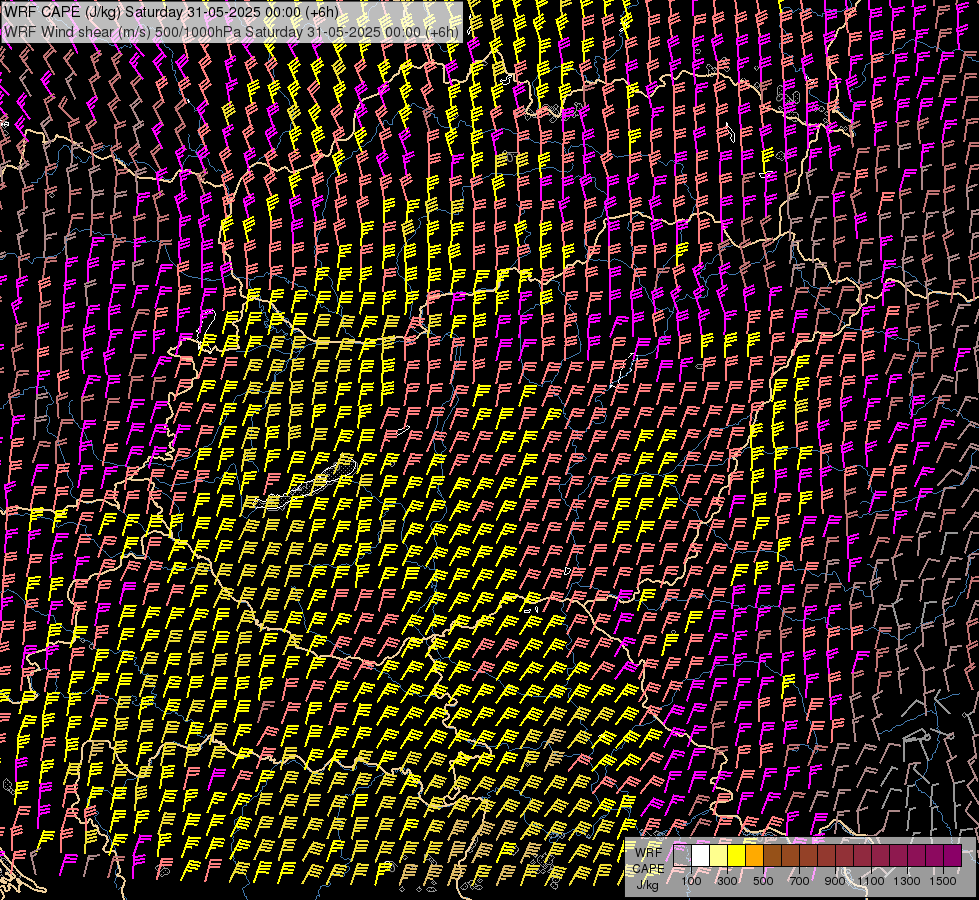Click the WRF word in the legend box
Viewport: 979px width, 900px height.
coord(648,853)
